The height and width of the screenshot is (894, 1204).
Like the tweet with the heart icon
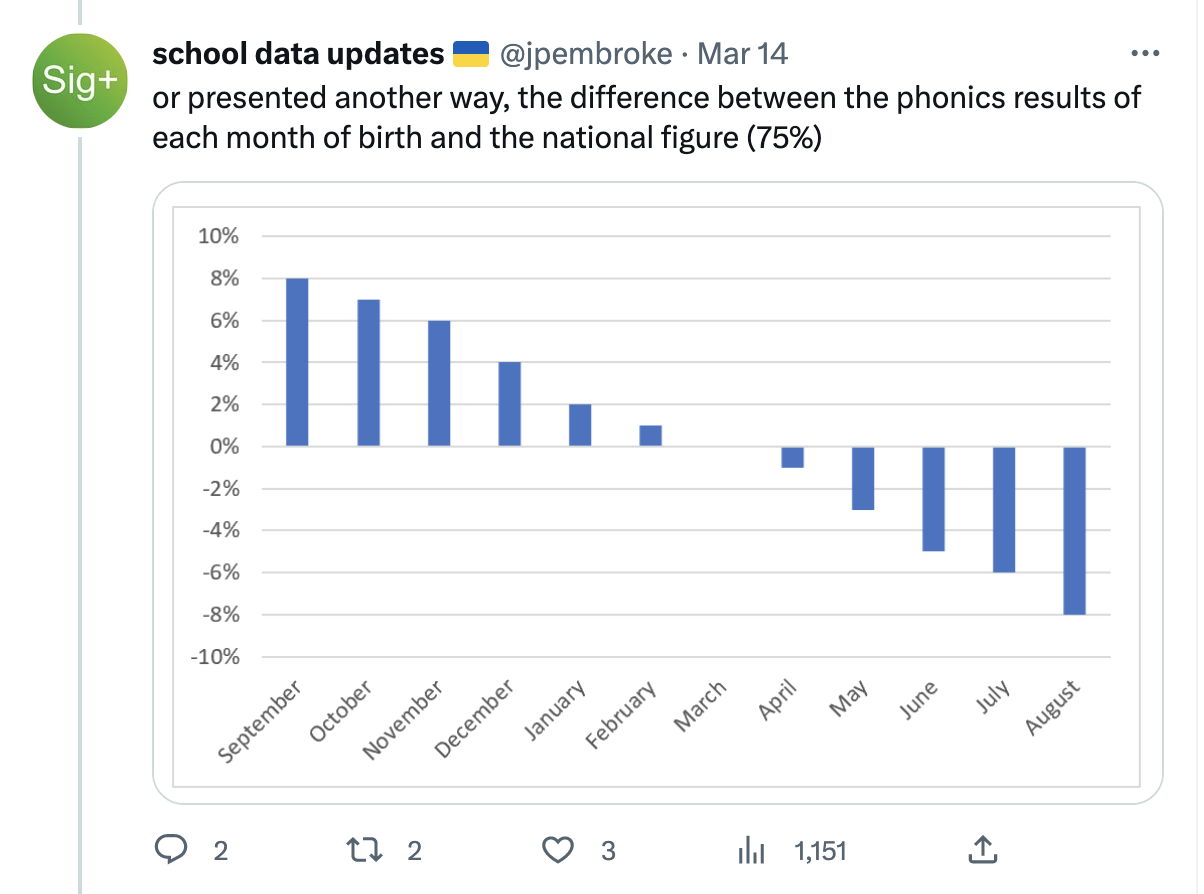(x=556, y=850)
